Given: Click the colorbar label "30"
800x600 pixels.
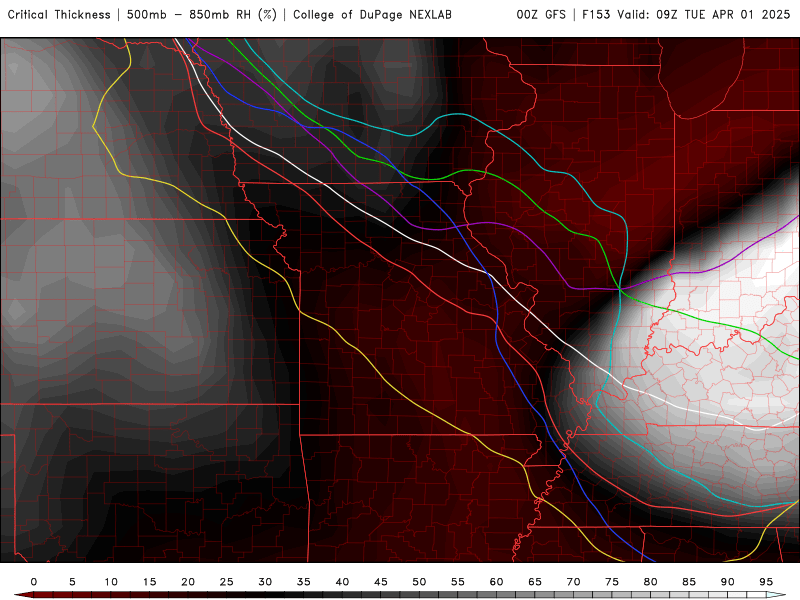Looking at the screenshot, I should [265, 582].
